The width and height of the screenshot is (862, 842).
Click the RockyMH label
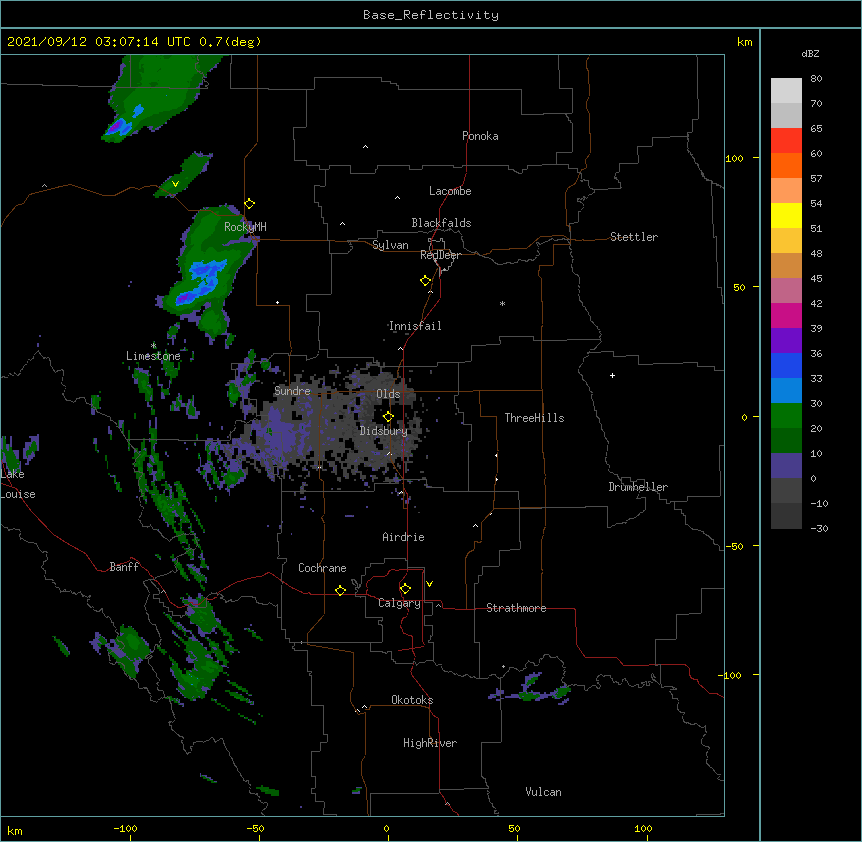[245, 227]
